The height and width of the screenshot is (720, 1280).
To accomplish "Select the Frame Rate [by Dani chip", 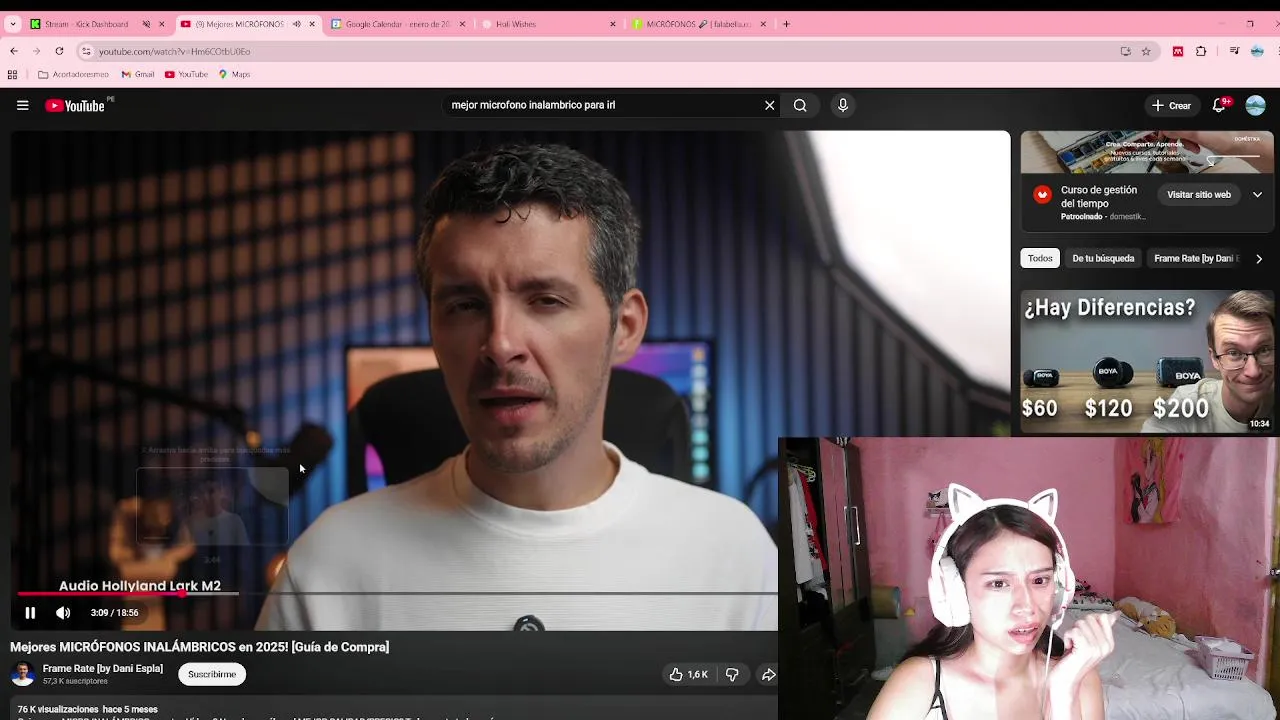I will [x=1196, y=259].
